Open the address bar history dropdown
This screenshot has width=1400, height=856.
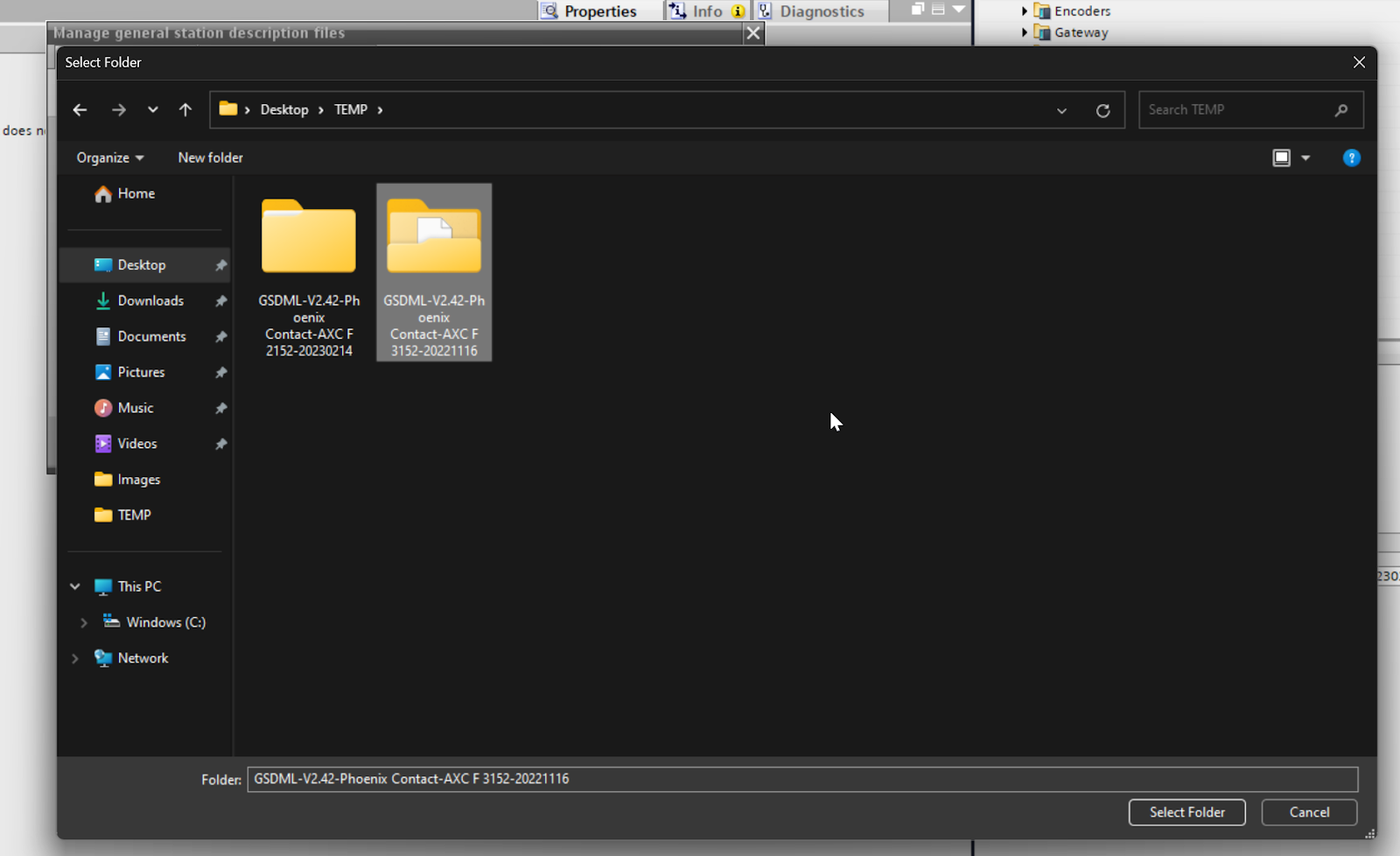click(1061, 110)
